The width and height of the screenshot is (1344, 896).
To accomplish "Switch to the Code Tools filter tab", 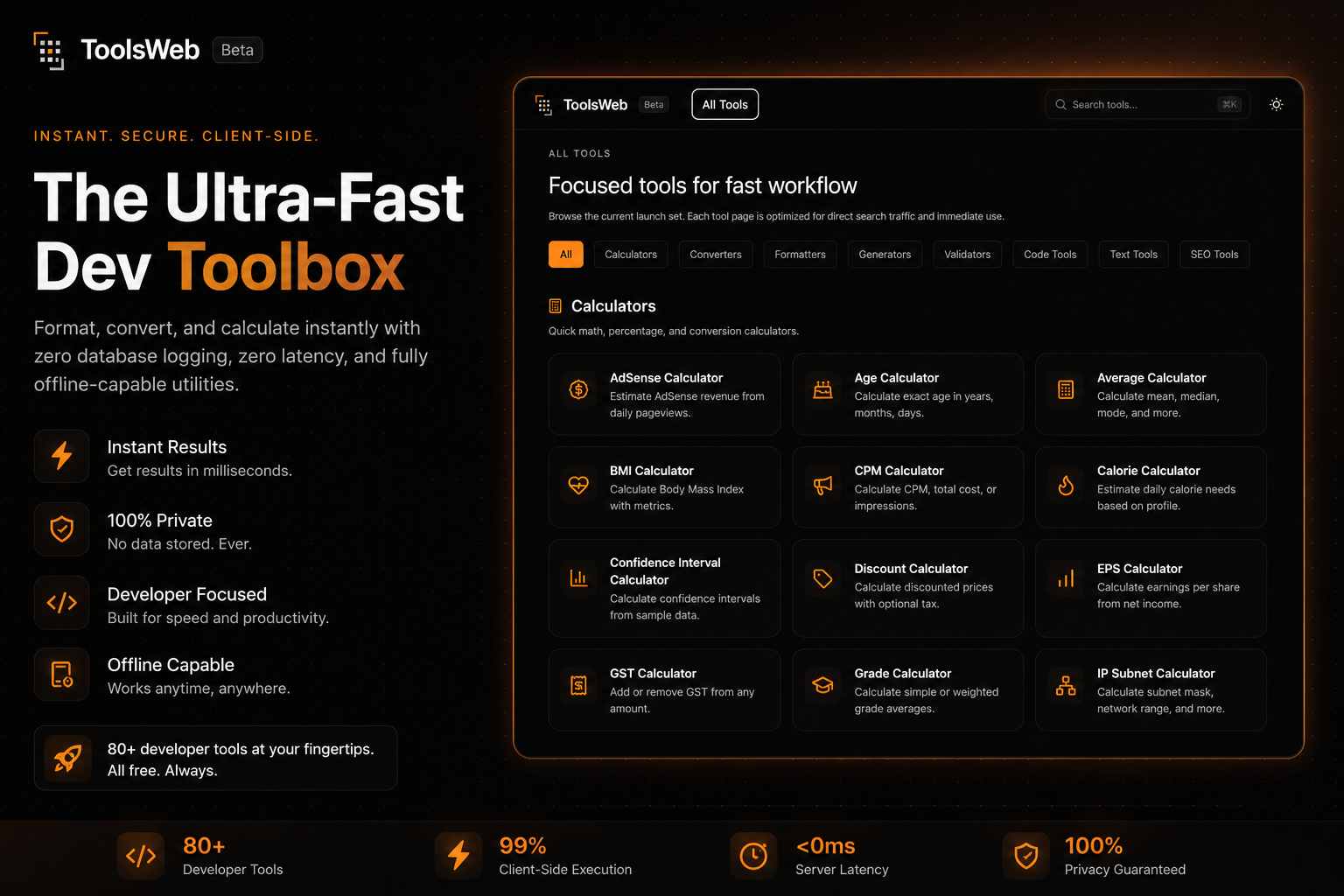I will click(x=1050, y=255).
